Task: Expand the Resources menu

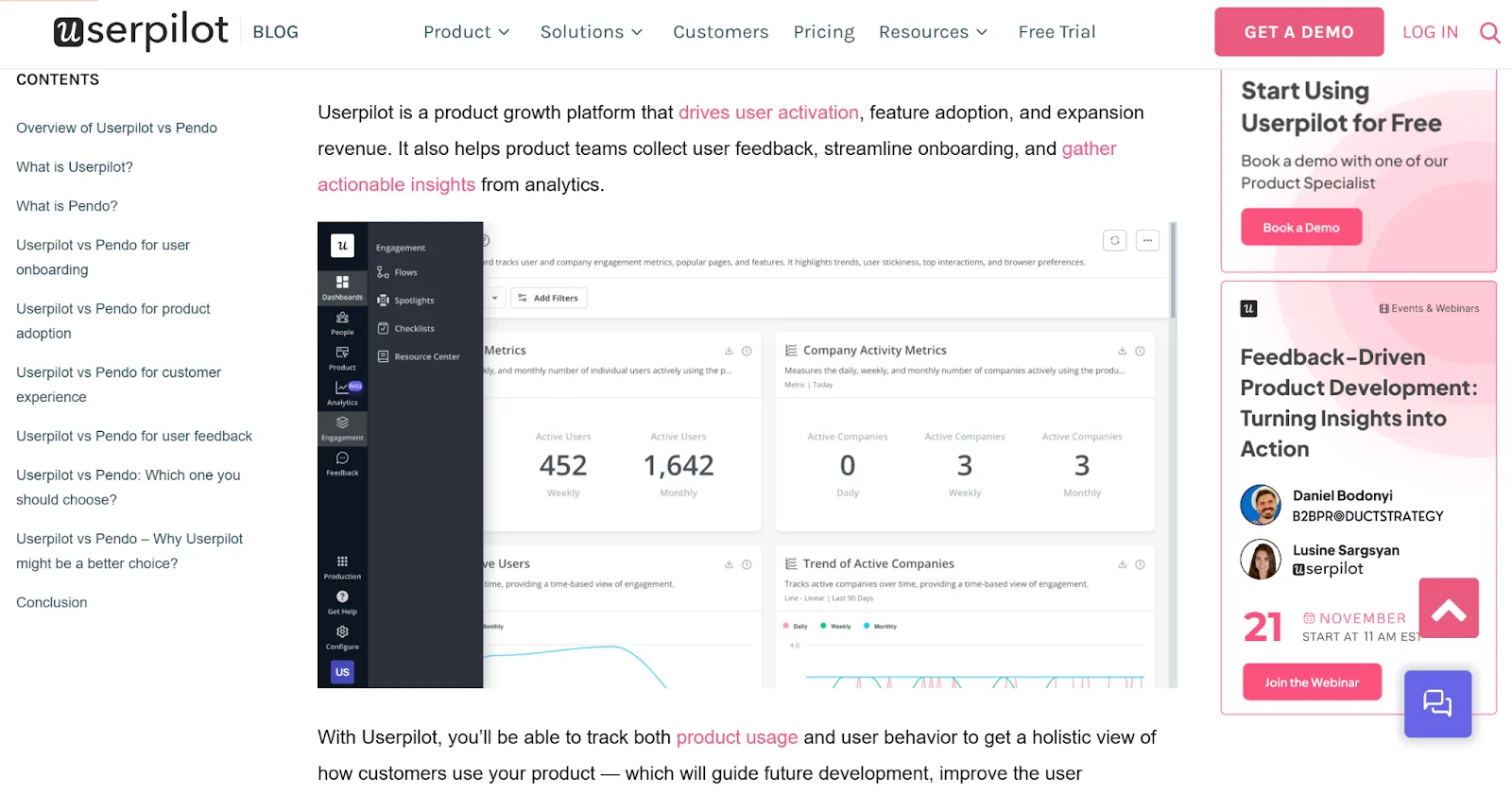Action: 934,32
